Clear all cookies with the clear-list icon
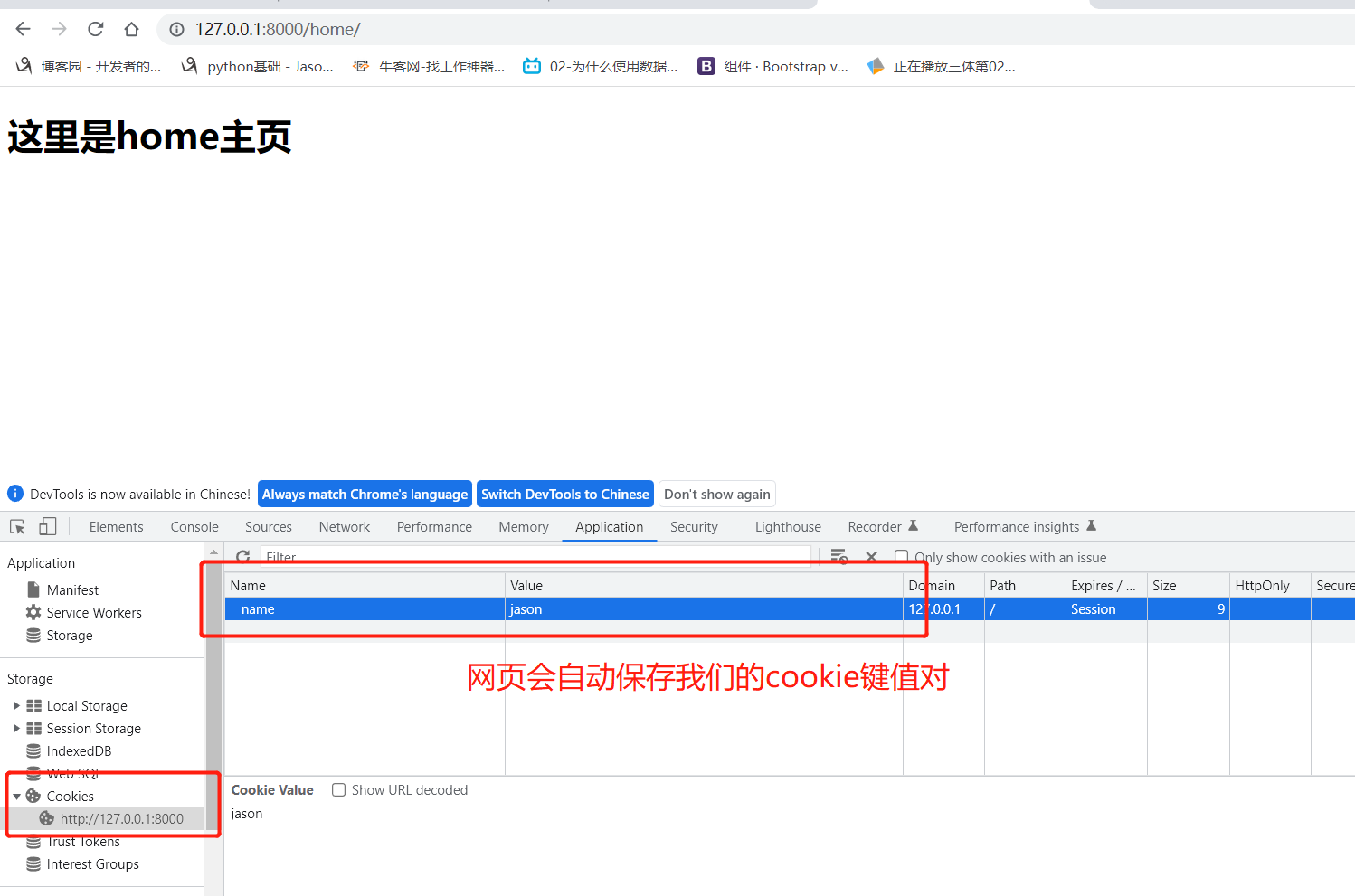This screenshot has height=896, width=1355. [x=839, y=557]
